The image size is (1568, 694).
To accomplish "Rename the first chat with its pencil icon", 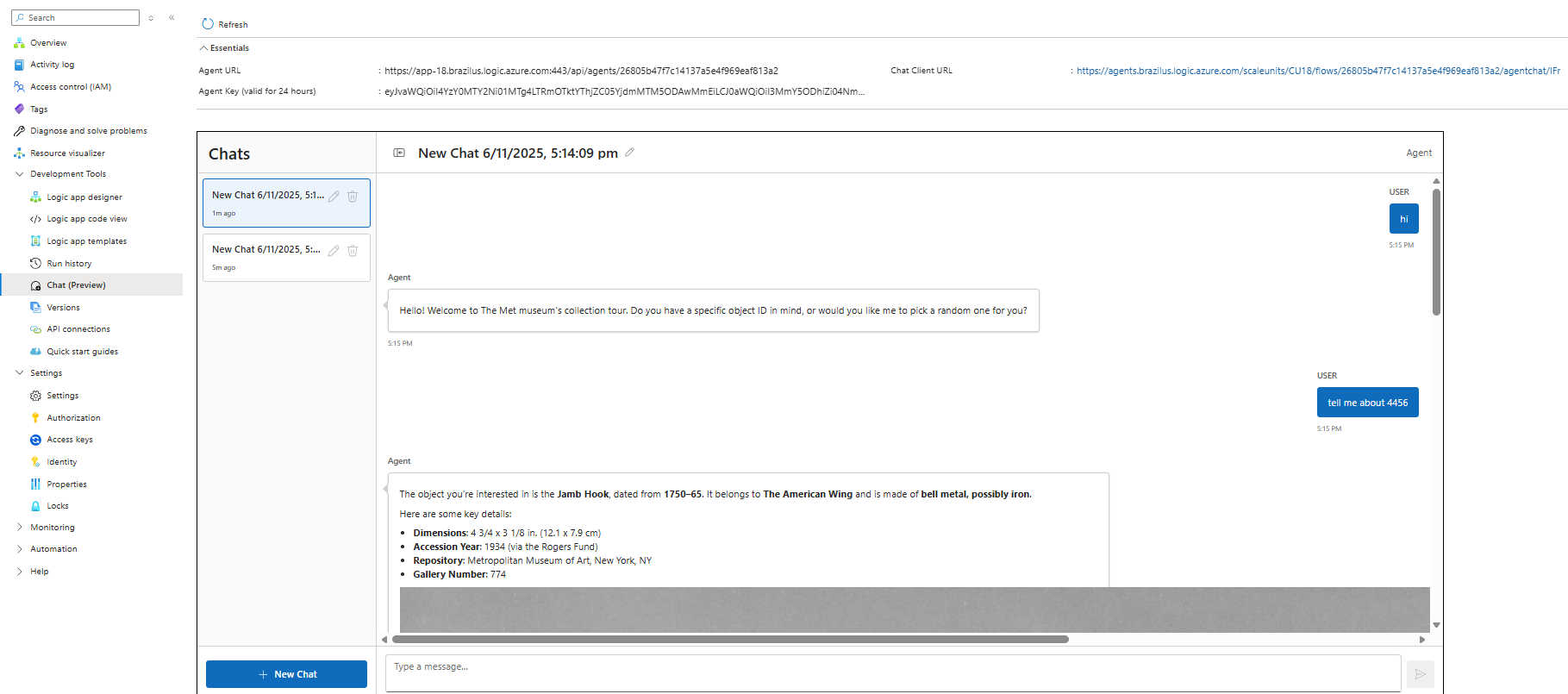I will [x=334, y=197].
